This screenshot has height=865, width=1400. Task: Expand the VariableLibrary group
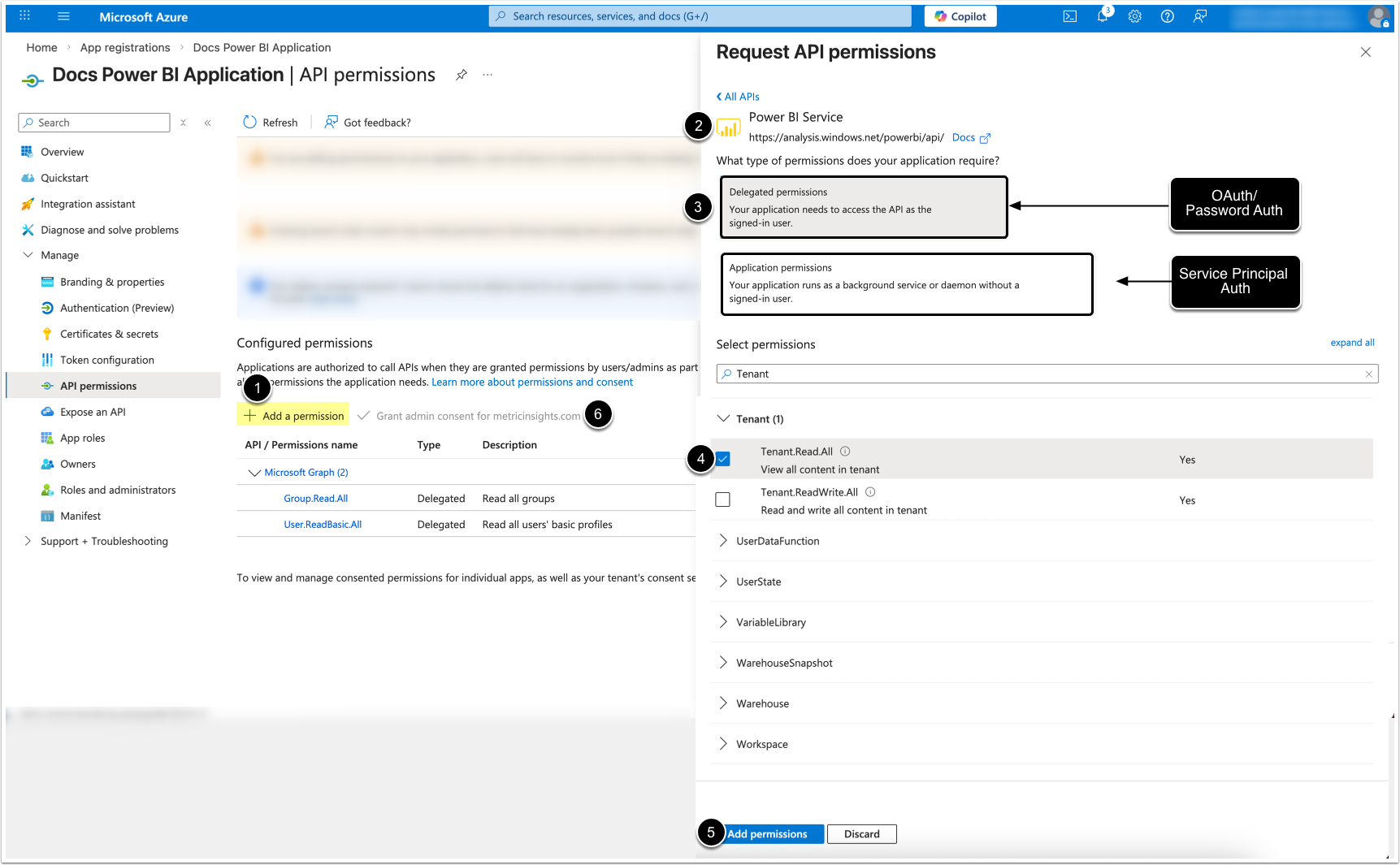pos(723,621)
